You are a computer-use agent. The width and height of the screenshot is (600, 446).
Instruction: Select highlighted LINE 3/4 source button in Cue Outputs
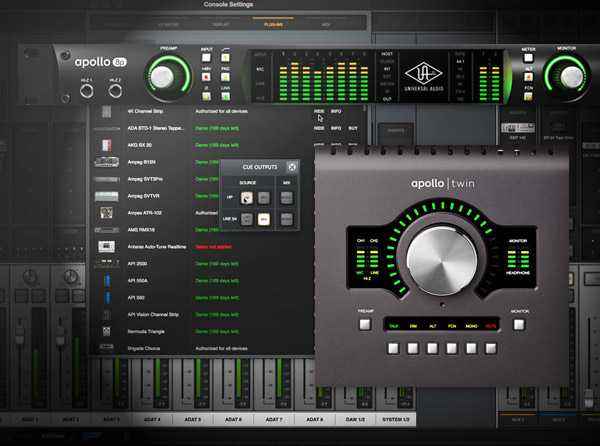click(264, 219)
